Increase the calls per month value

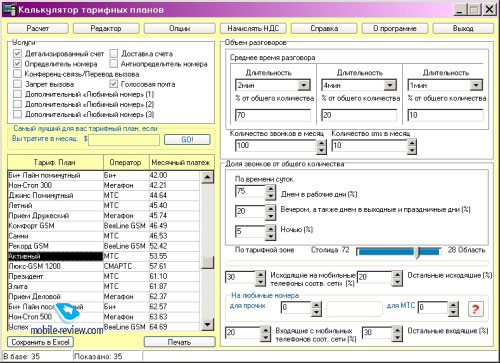[x=321, y=143]
